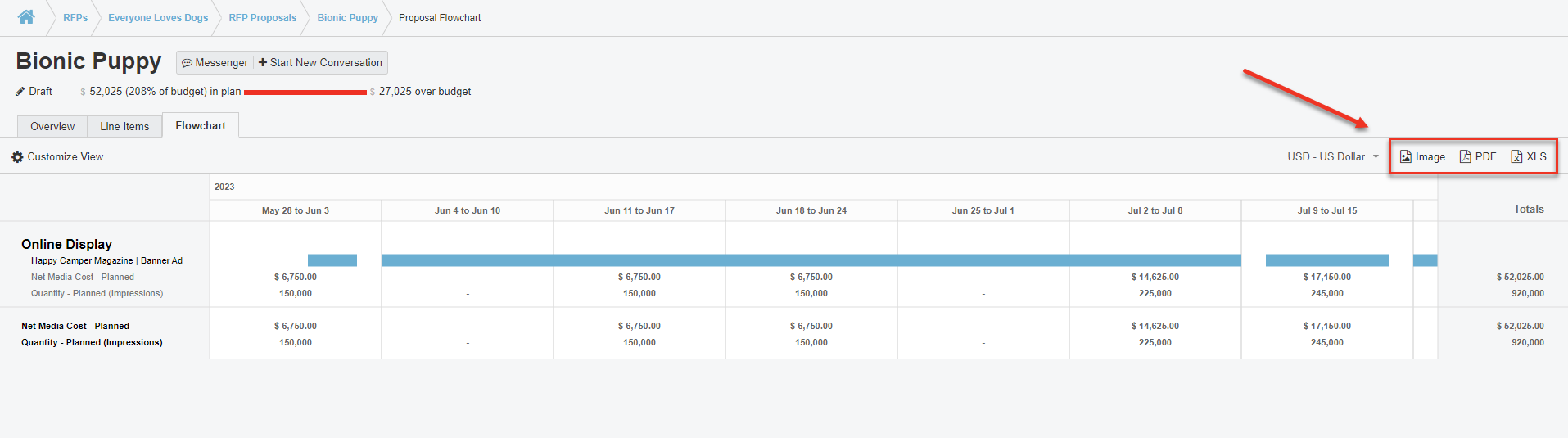Click the red over-budget progress bar
The image size is (1568, 438).
point(305,93)
